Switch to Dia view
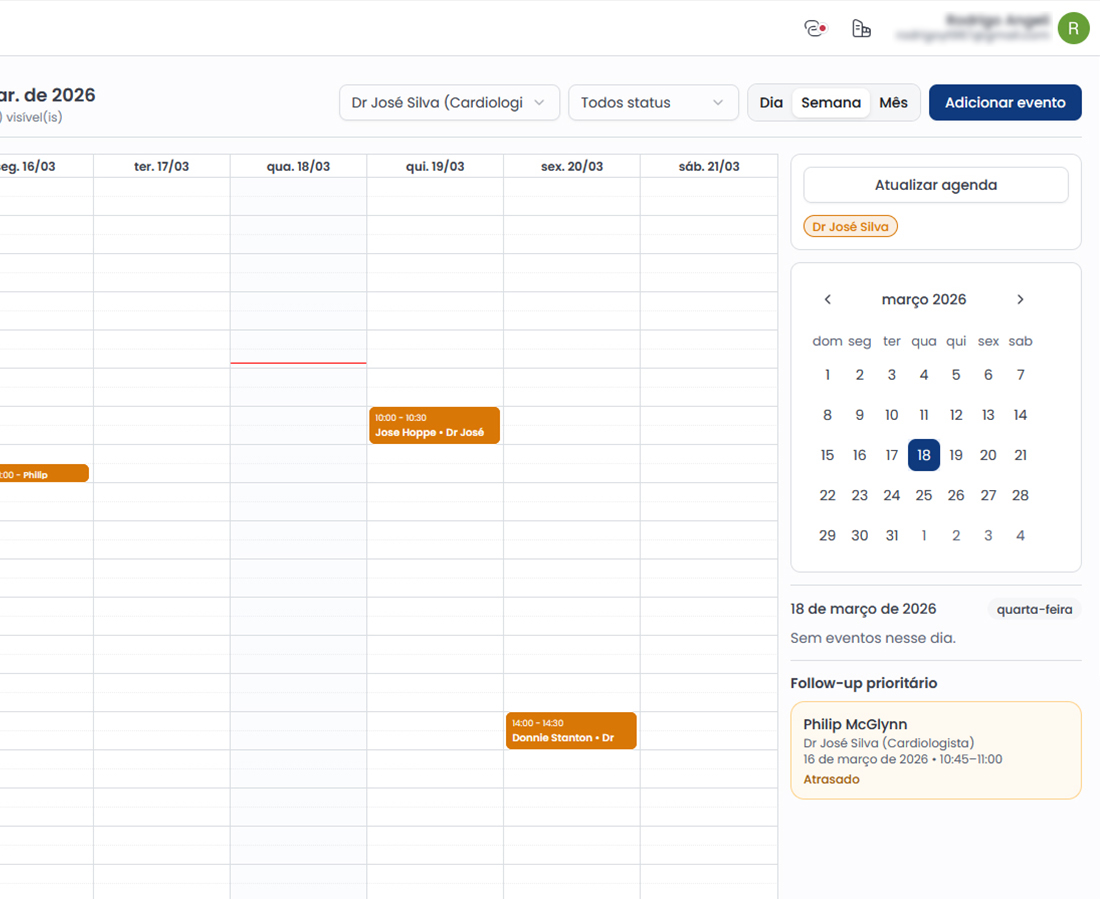This screenshot has height=899, width=1100. (771, 103)
